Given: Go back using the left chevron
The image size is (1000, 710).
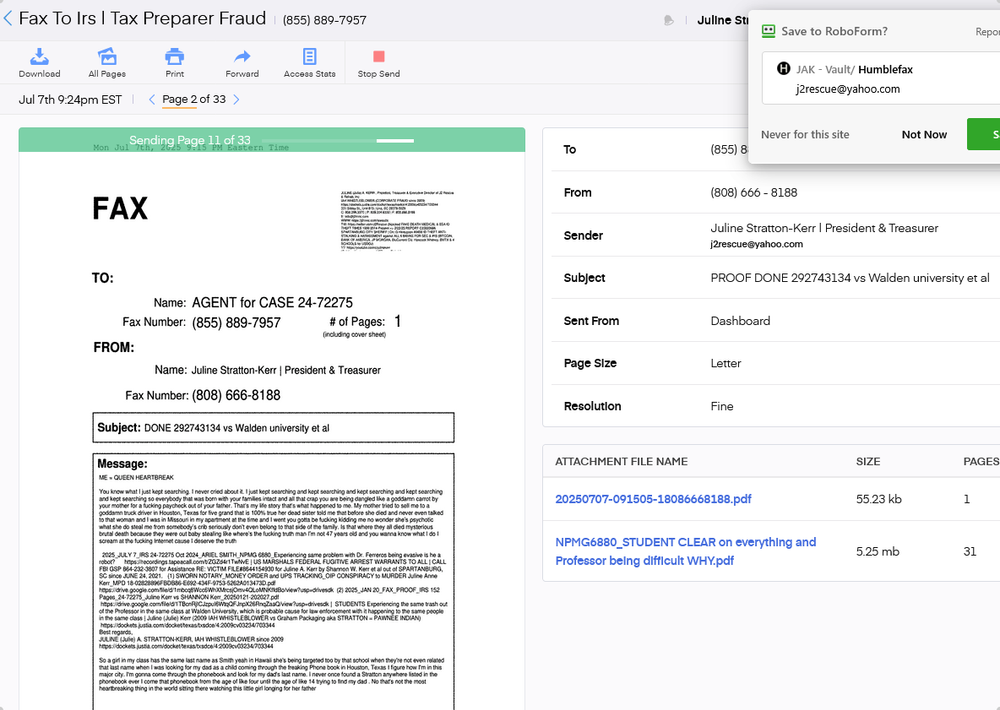Looking at the screenshot, I should (8, 18).
